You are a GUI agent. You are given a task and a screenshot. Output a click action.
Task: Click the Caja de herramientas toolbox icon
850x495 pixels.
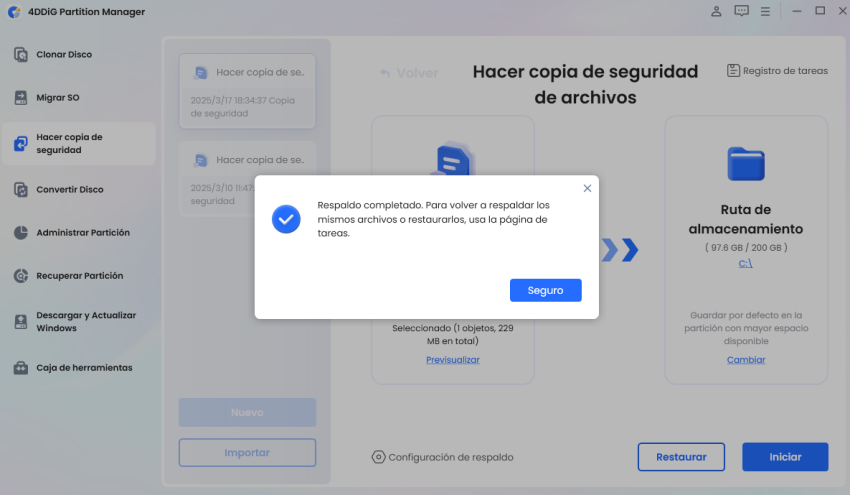pos(21,368)
